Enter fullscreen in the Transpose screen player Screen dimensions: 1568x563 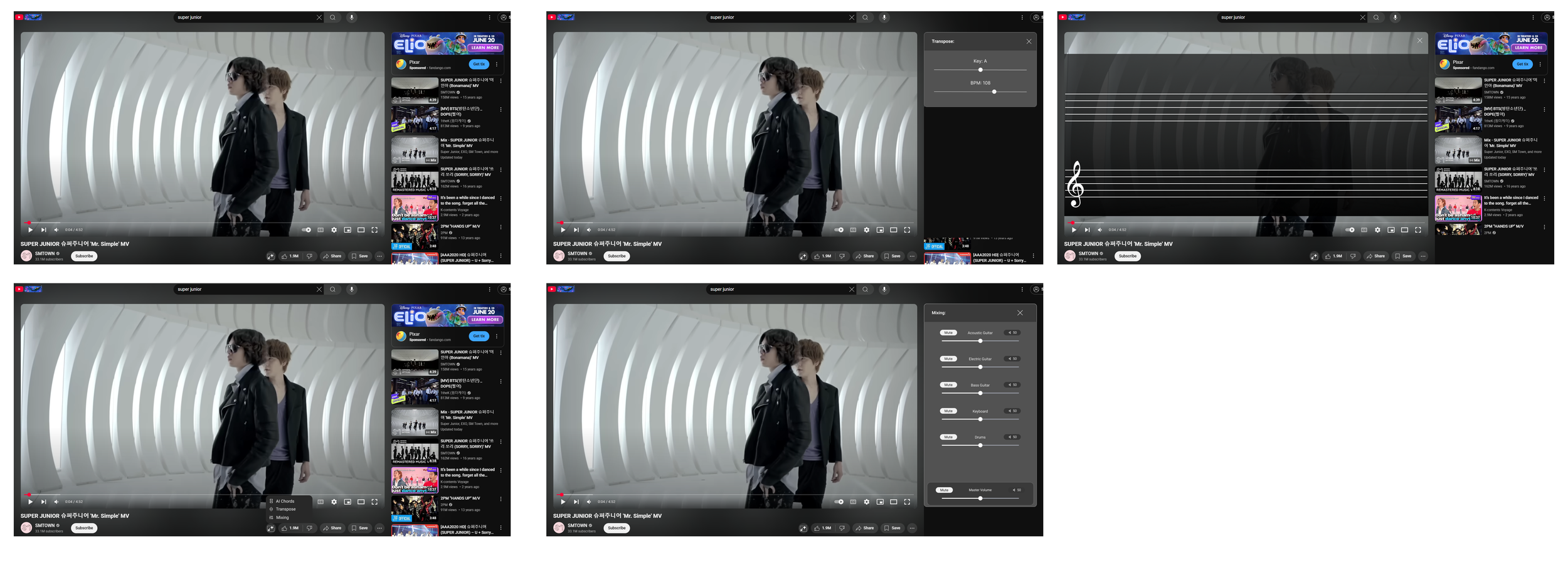(x=907, y=230)
